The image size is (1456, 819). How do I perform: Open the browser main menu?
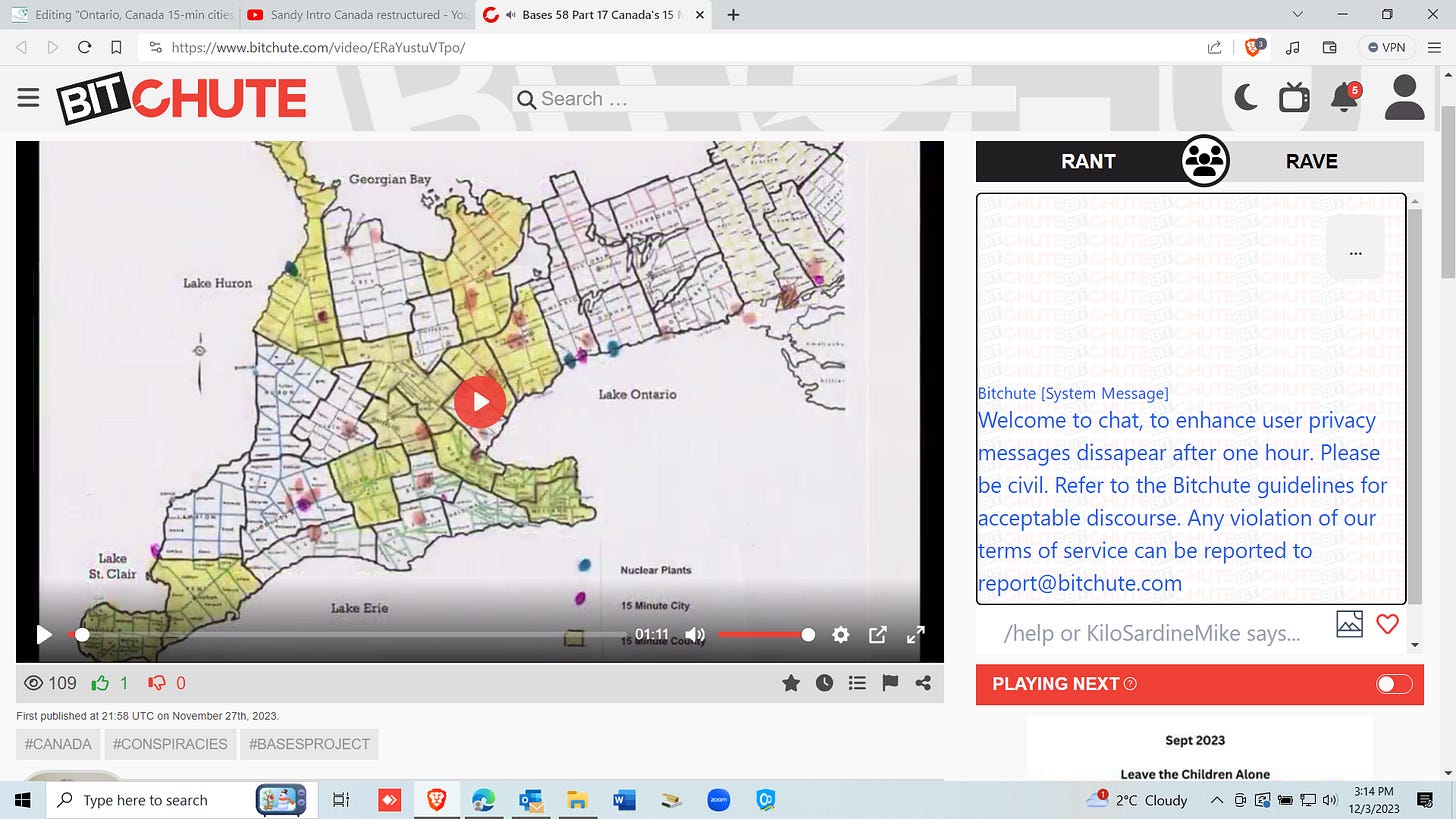(x=1436, y=47)
